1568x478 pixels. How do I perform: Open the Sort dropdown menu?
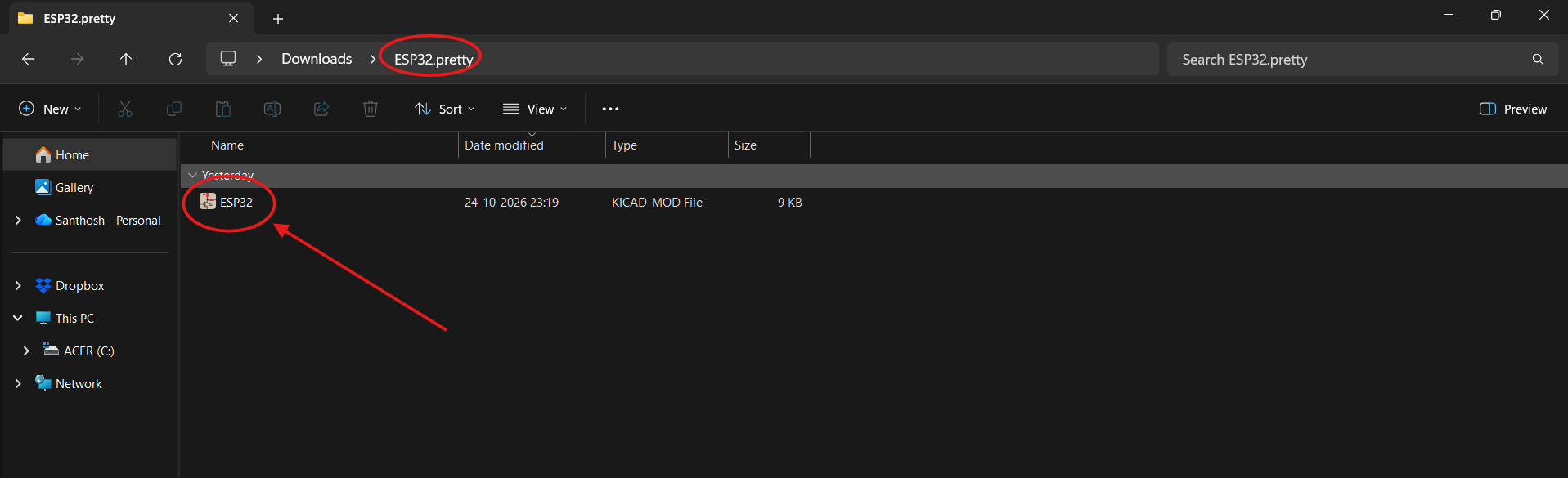(x=445, y=109)
